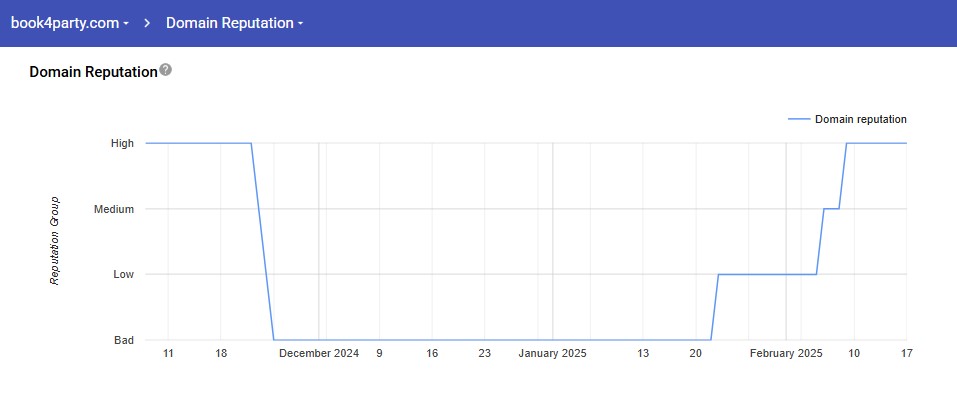This screenshot has width=957, height=400.
Task: Click the date label 13 on x-axis
Action: (643, 353)
